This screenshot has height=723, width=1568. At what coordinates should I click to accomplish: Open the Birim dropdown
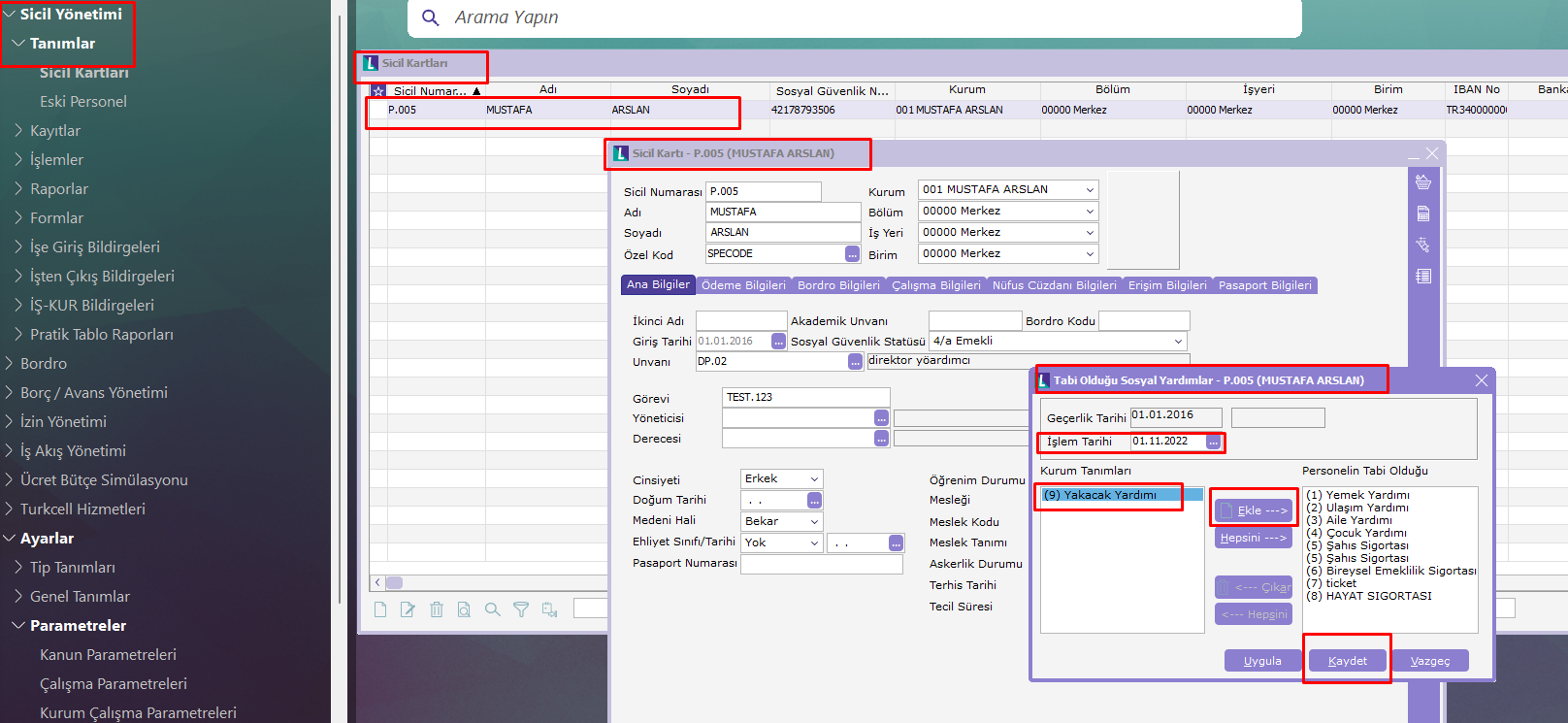coord(1090,254)
